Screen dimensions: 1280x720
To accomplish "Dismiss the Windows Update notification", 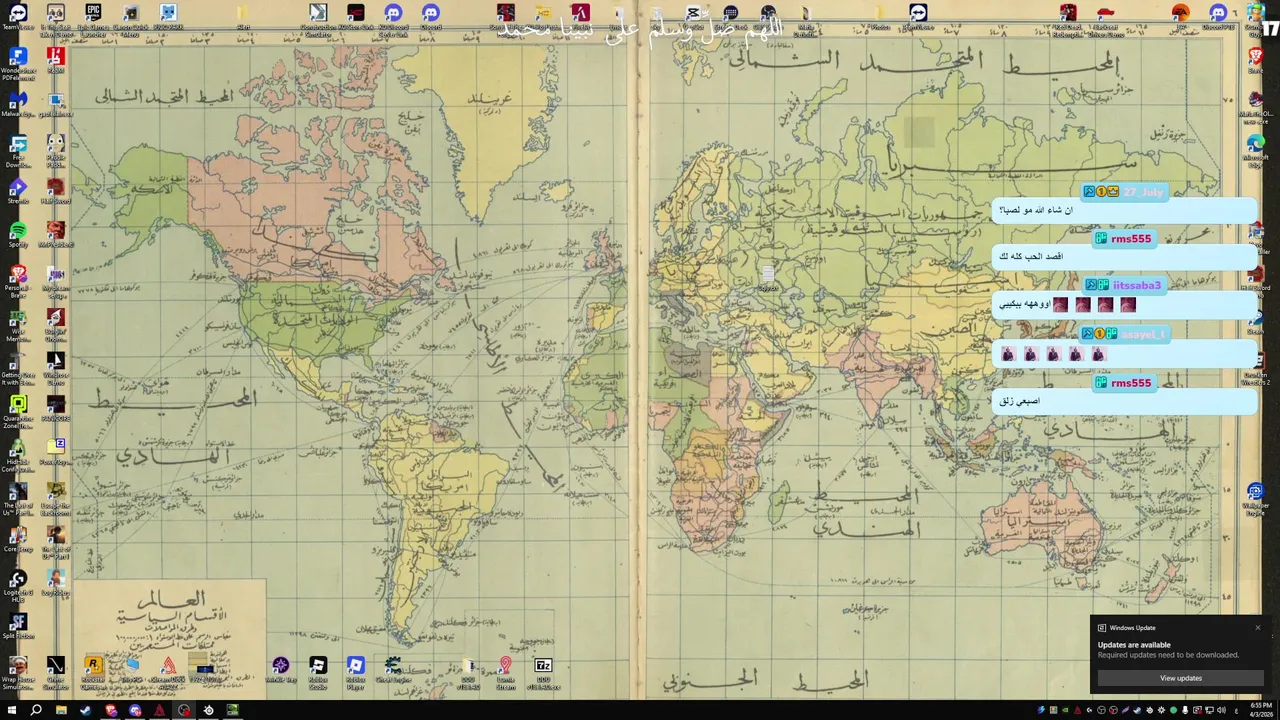I will click(x=1258, y=628).
